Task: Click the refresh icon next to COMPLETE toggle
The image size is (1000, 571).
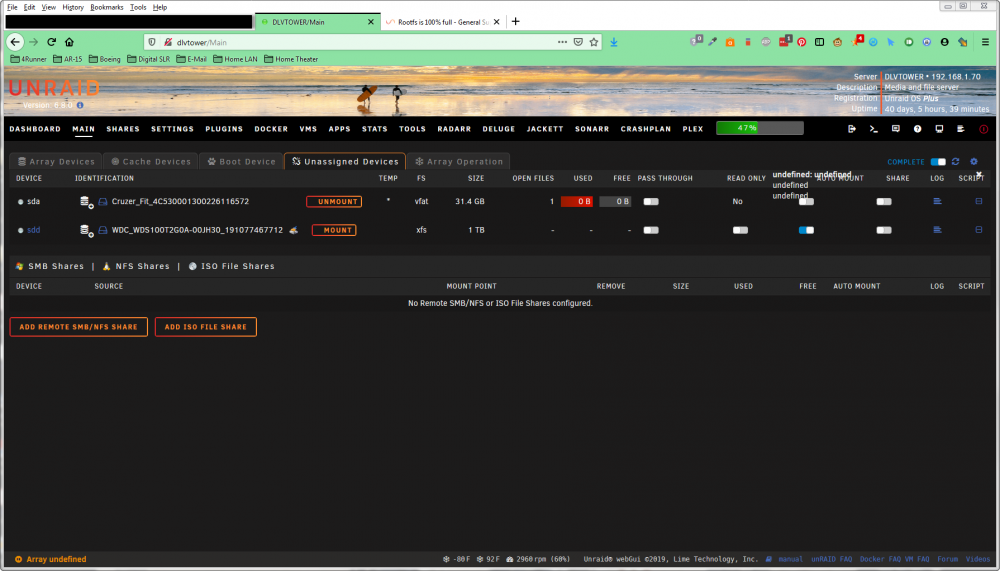Action: tap(955, 161)
